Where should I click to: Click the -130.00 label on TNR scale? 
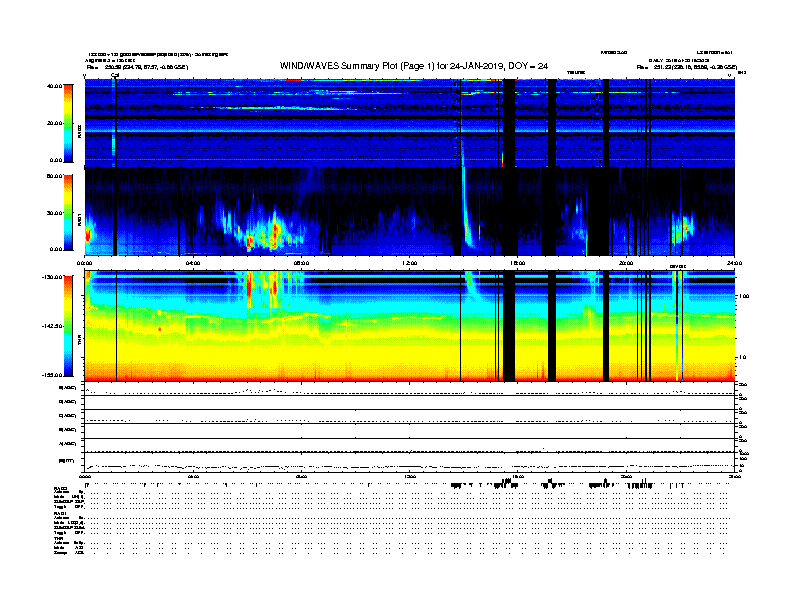[52, 277]
